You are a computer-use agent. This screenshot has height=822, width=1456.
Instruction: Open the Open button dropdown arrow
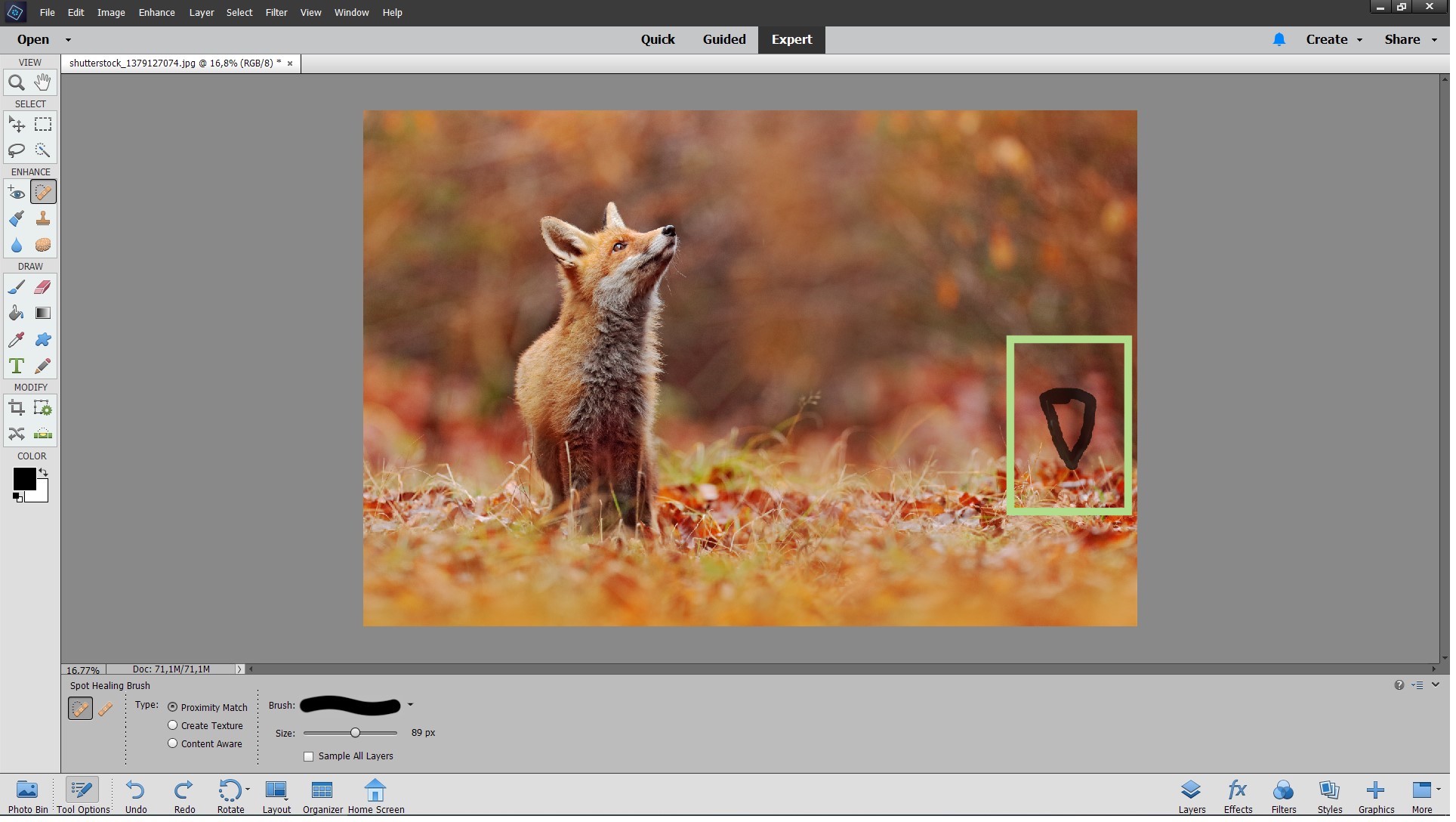pyautogui.click(x=68, y=39)
